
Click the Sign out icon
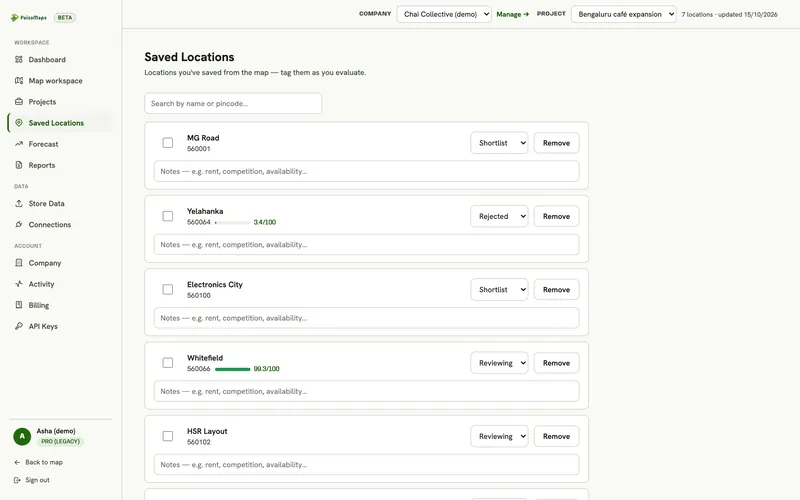(x=17, y=480)
